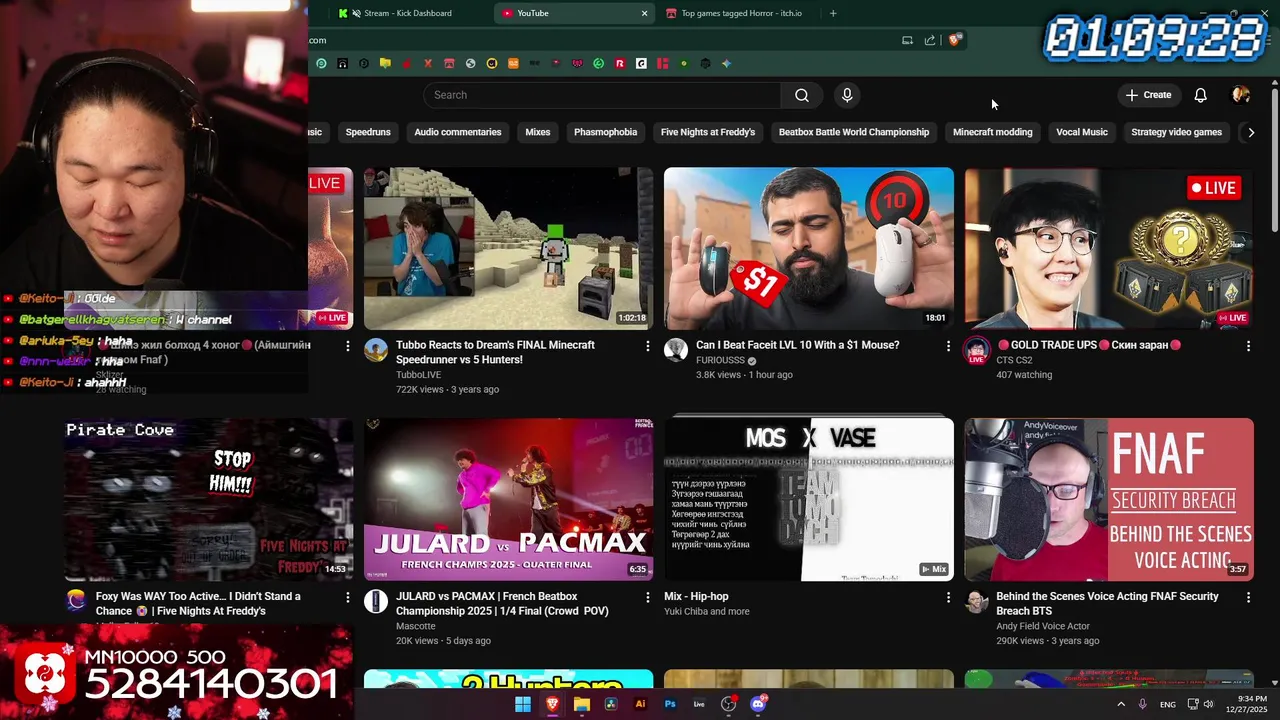Screen dimensions: 1280x720
Task: Show hidden system tray icons
Action: (1120, 704)
